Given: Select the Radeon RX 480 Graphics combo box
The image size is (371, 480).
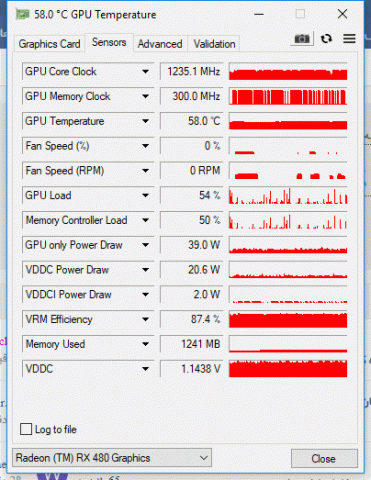Looking at the screenshot, I should click(x=112, y=458).
